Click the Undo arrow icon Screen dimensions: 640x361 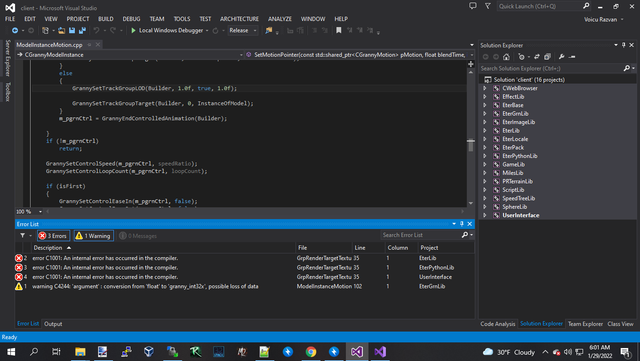[96, 31]
